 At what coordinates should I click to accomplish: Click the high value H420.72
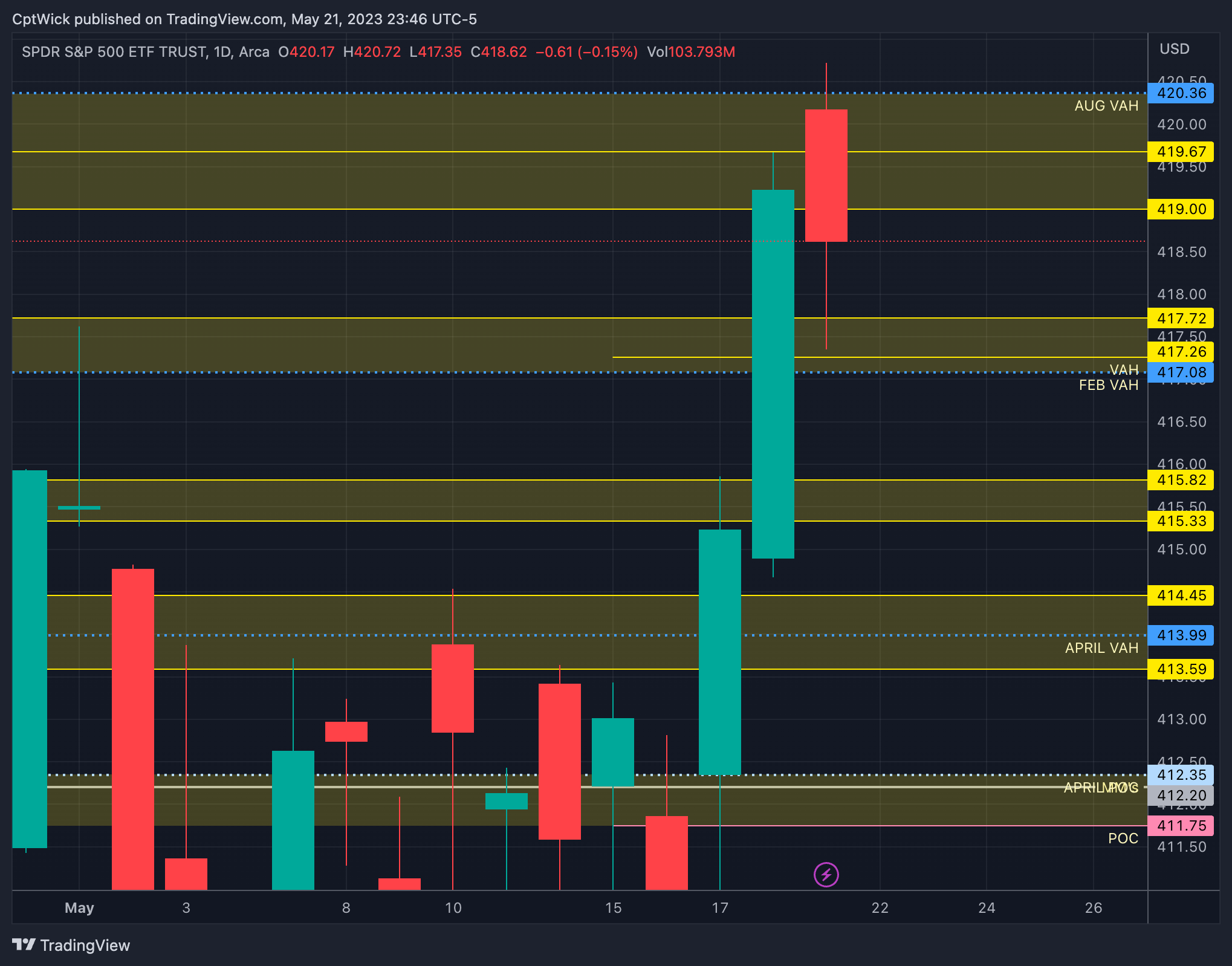click(x=372, y=52)
